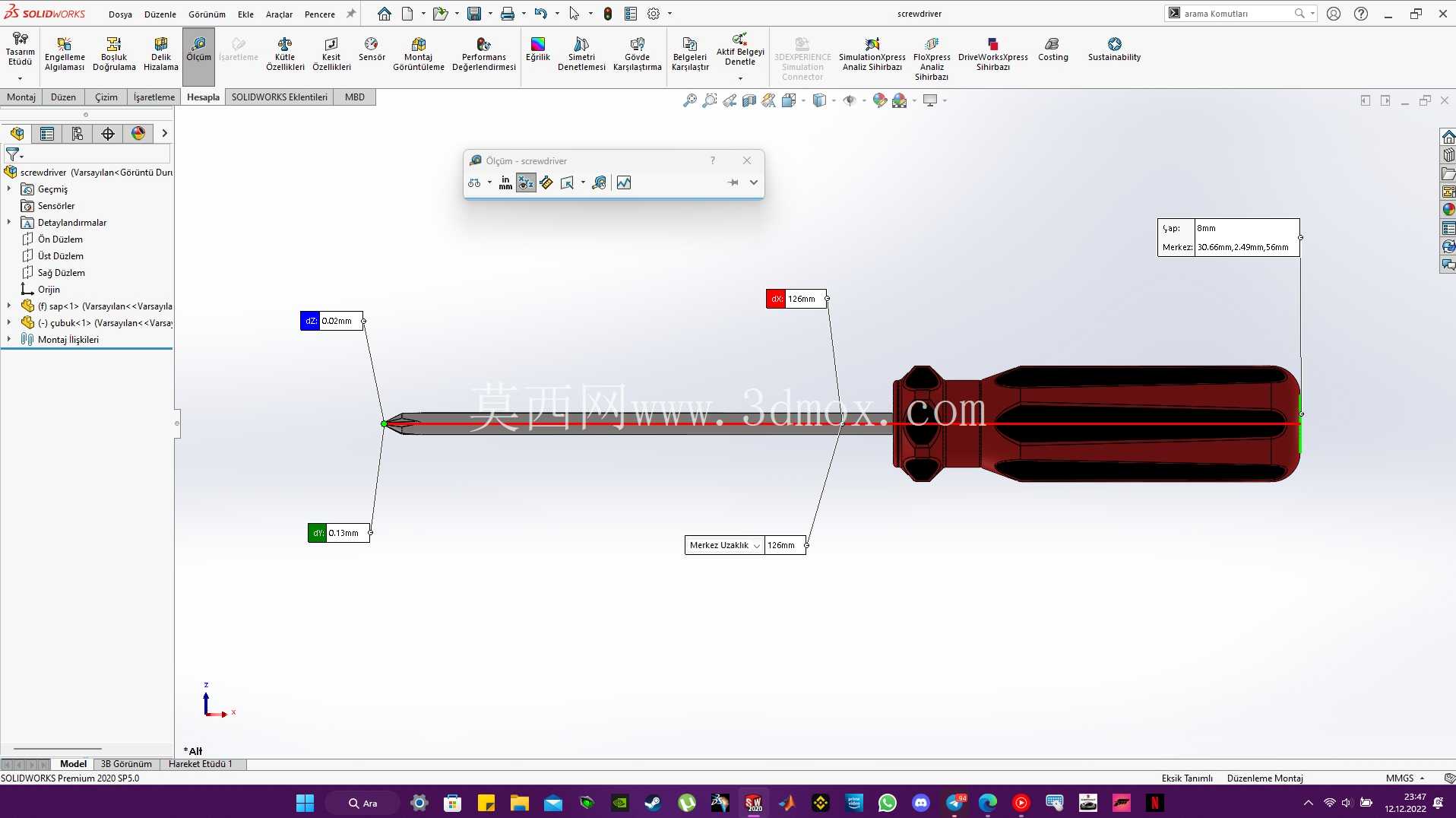The width and height of the screenshot is (1456, 818).
Task: Open Performans Değerlendirmesi tool
Action: [x=483, y=54]
